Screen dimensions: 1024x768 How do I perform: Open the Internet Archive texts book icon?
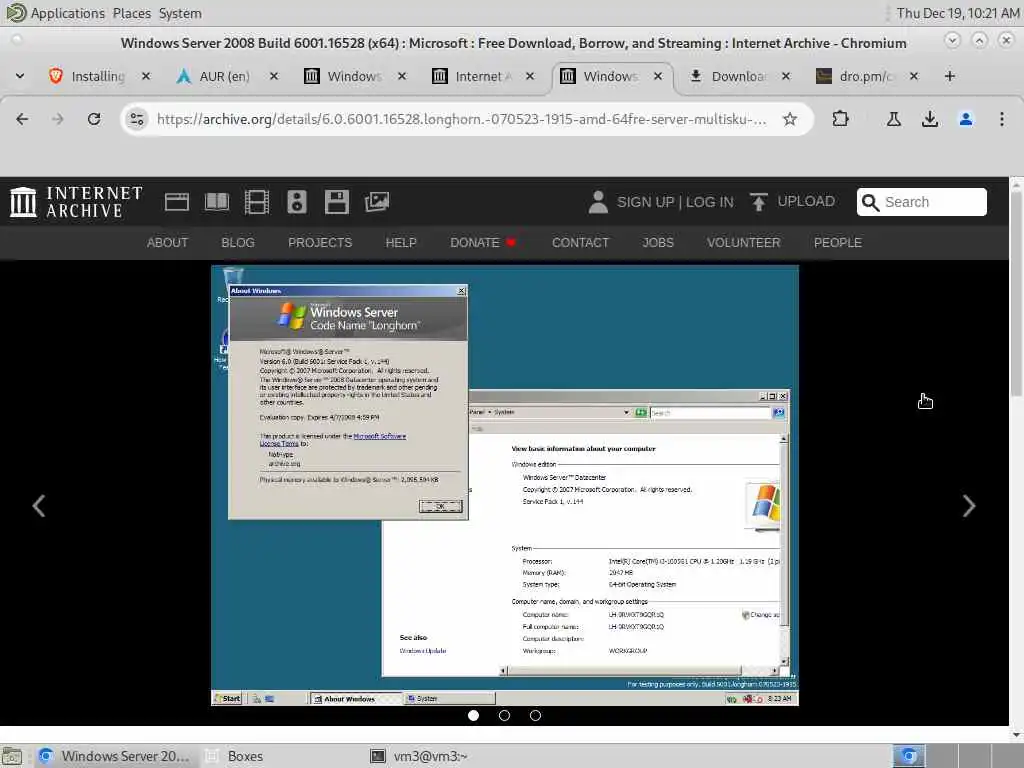point(217,202)
